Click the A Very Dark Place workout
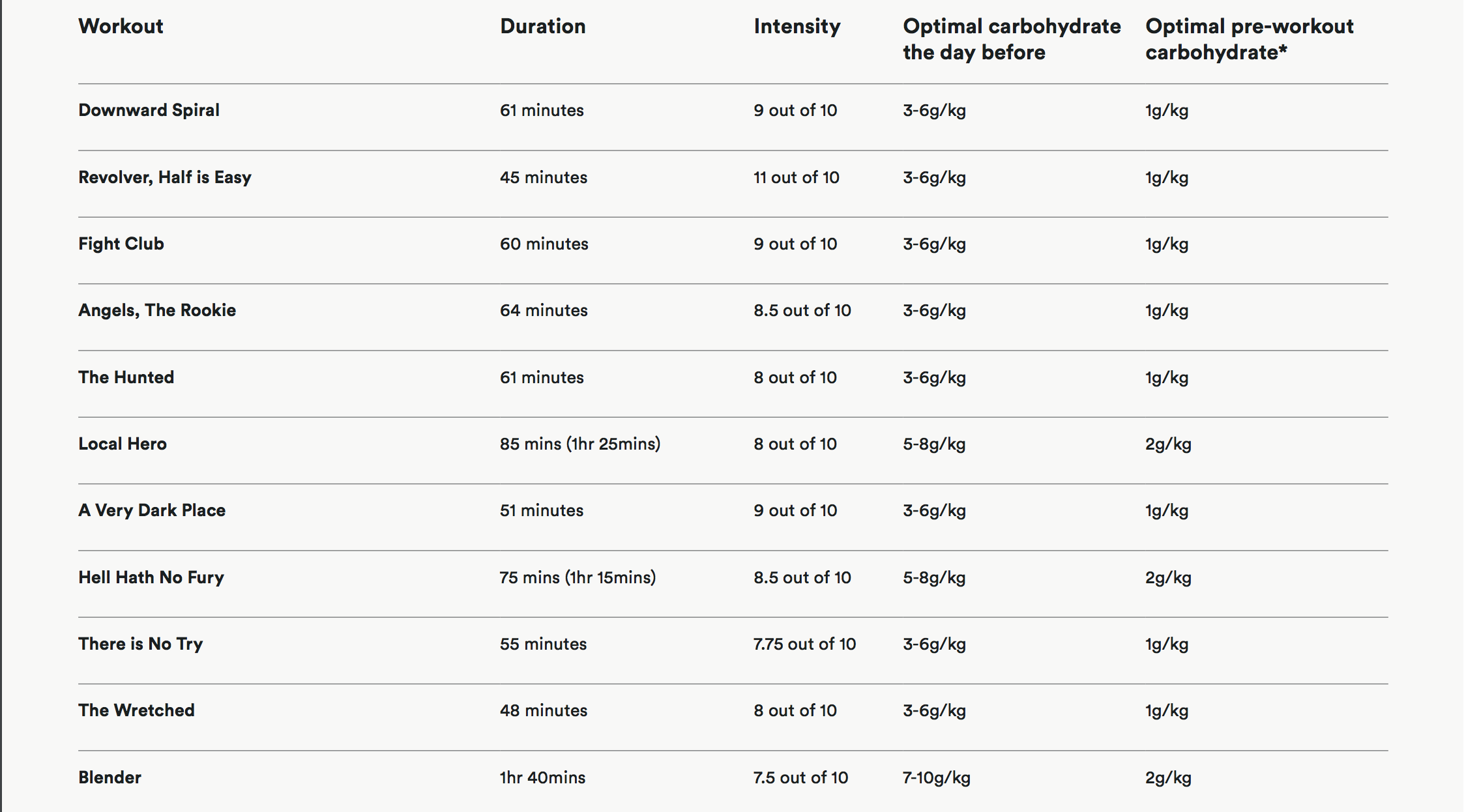Viewport: 1464px width, 812px height. [152, 510]
